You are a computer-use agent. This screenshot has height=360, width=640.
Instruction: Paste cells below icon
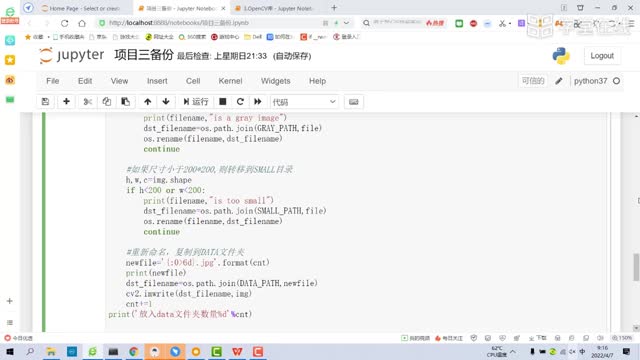[125, 102]
